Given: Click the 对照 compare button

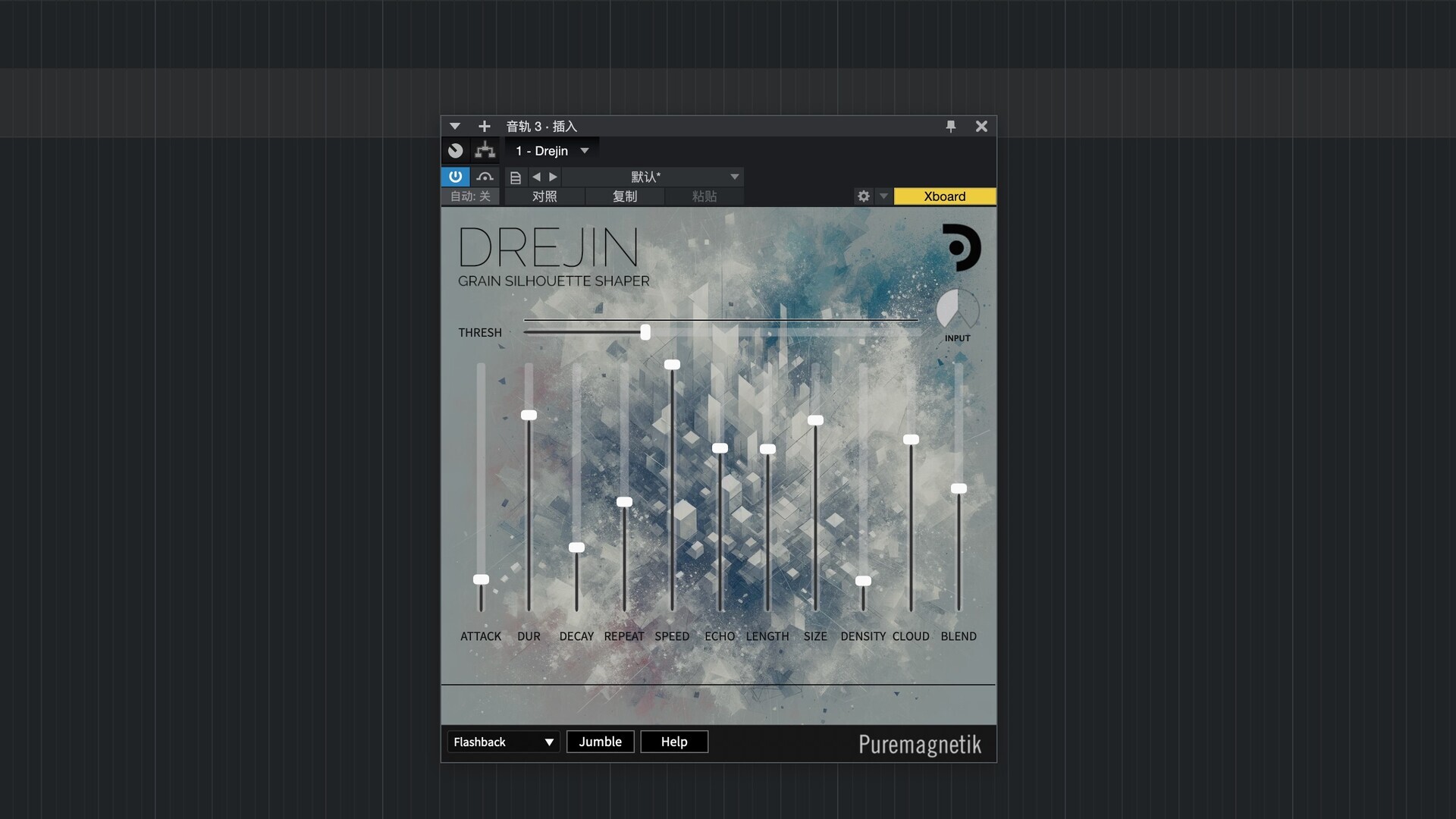Looking at the screenshot, I should coord(544,196).
